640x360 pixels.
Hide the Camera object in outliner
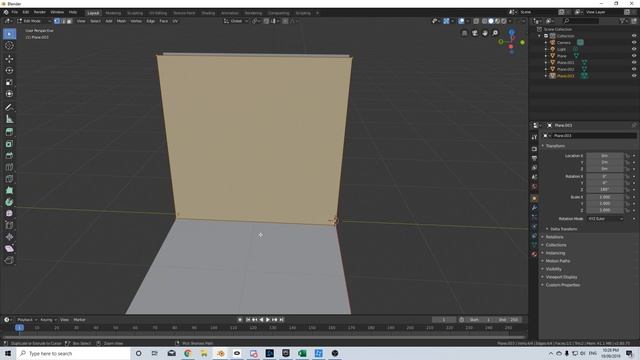coord(634,42)
